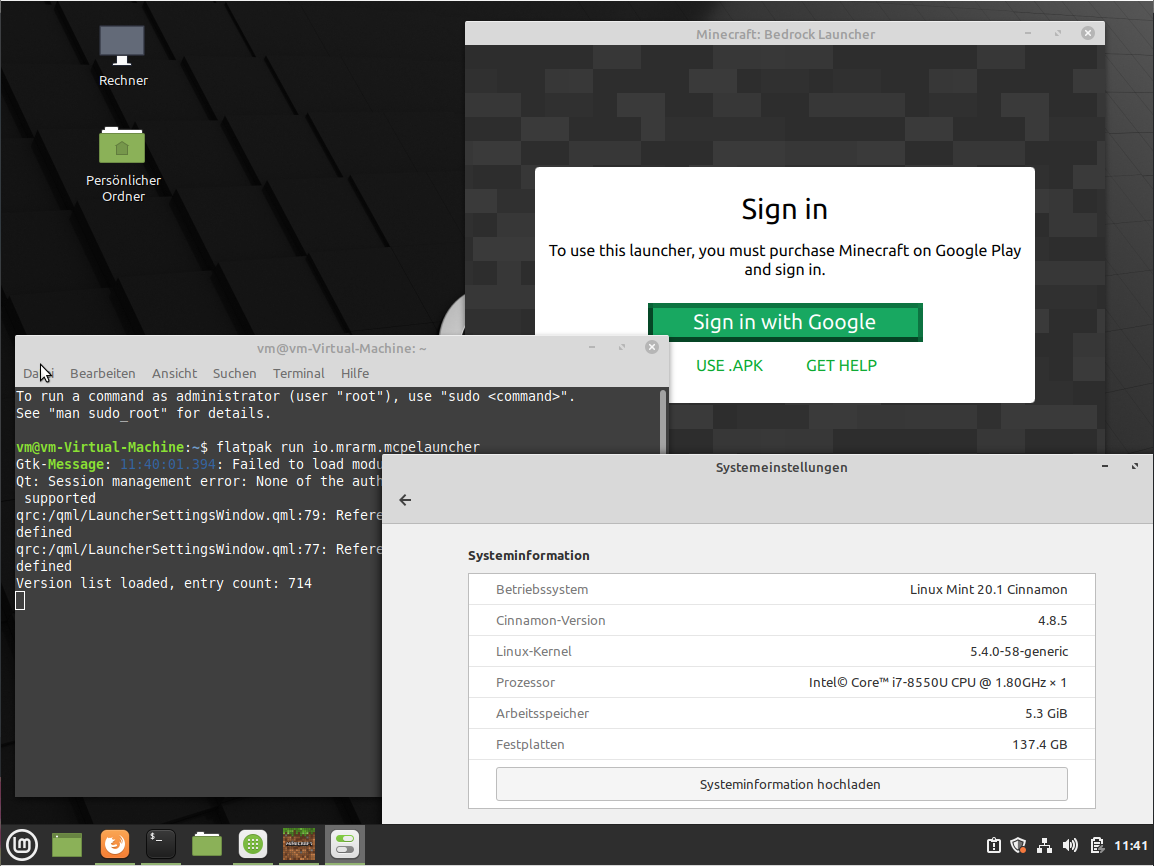This screenshot has width=1154, height=866.
Task: Switch to the green grid app in taskbar
Action: point(253,844)
